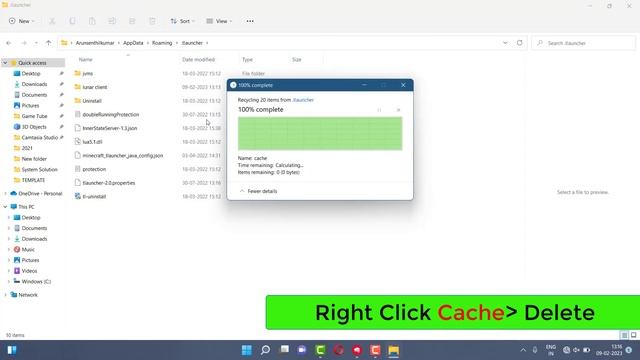Sort by the Size column header
This screenshot has height=360, width=640.
click(297, 60)
